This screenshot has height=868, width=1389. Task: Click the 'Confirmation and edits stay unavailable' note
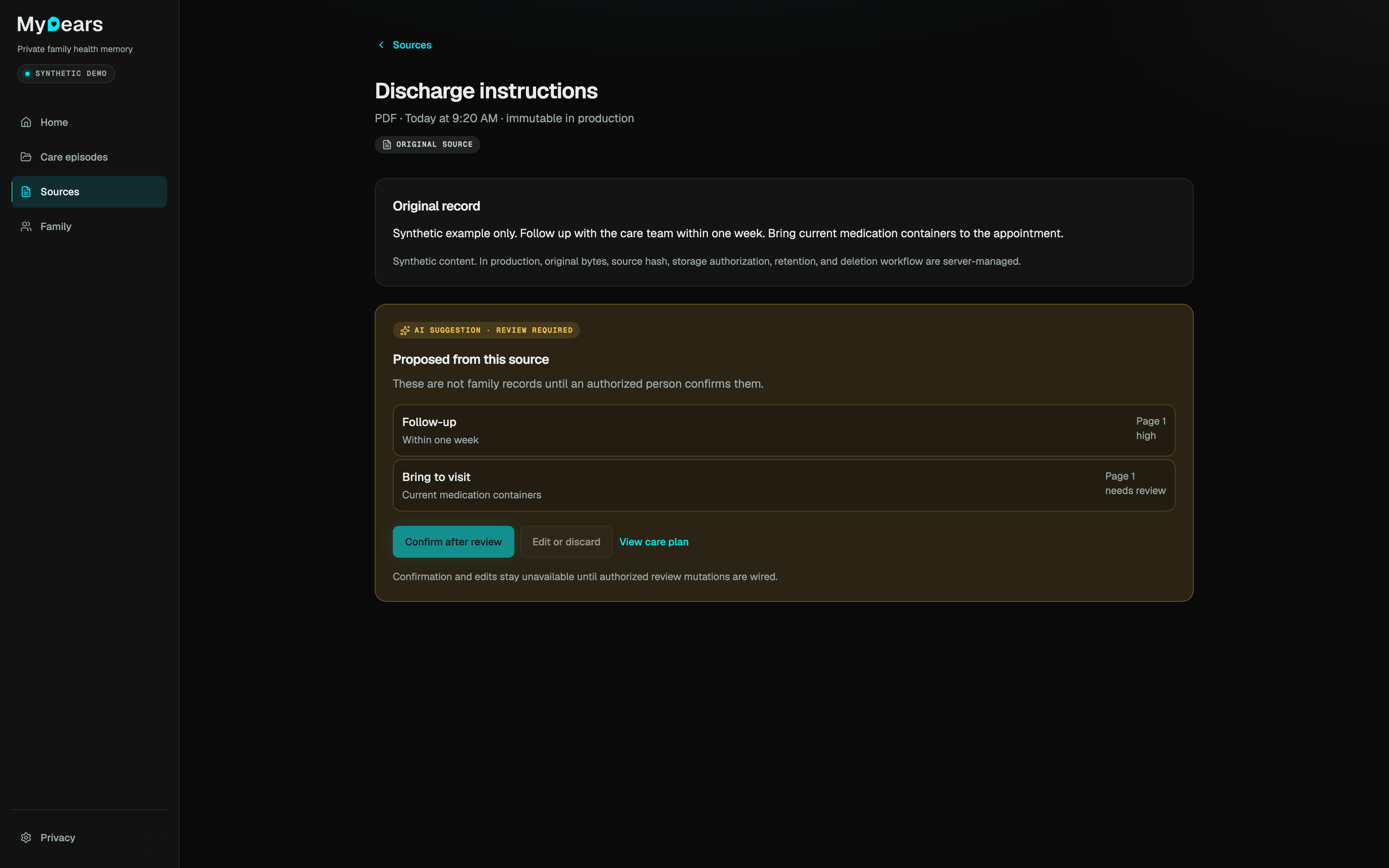[584, 576]
